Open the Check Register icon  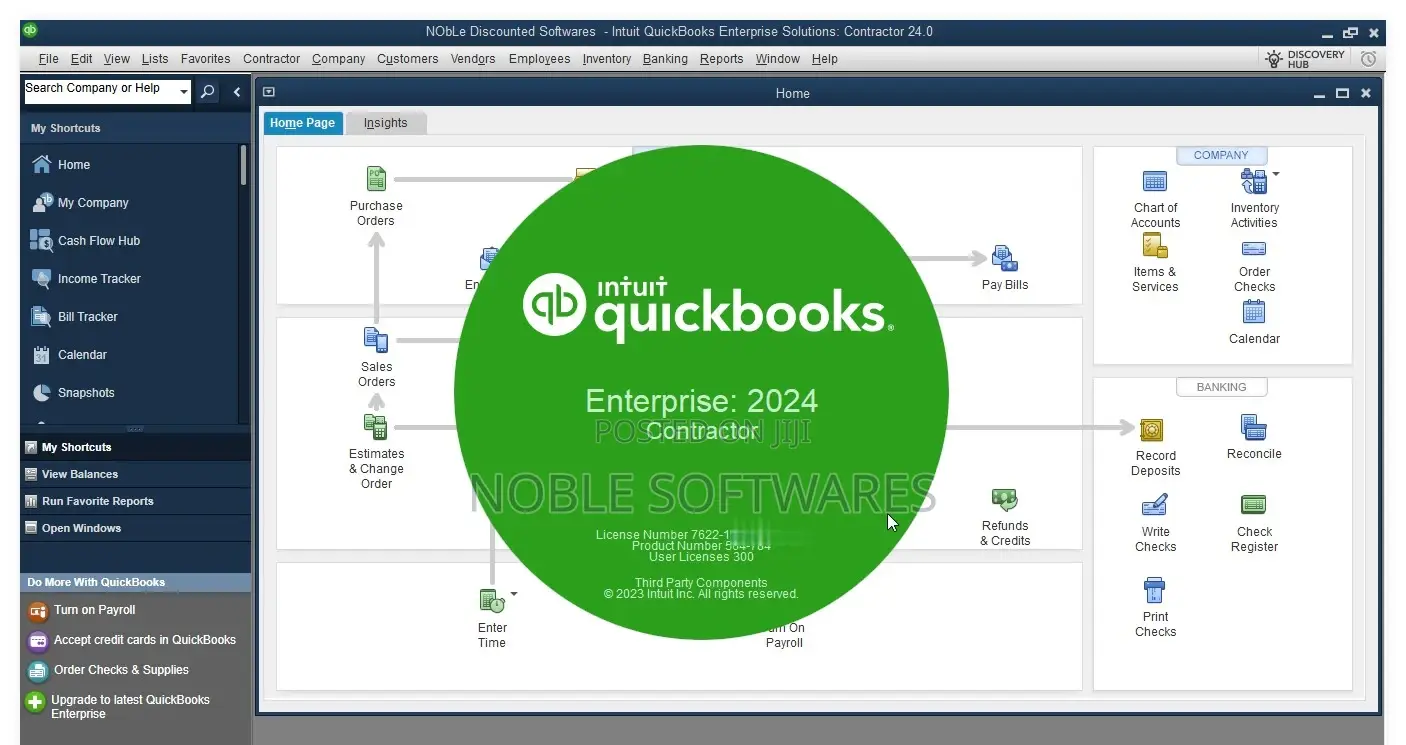coord(1253,504)
